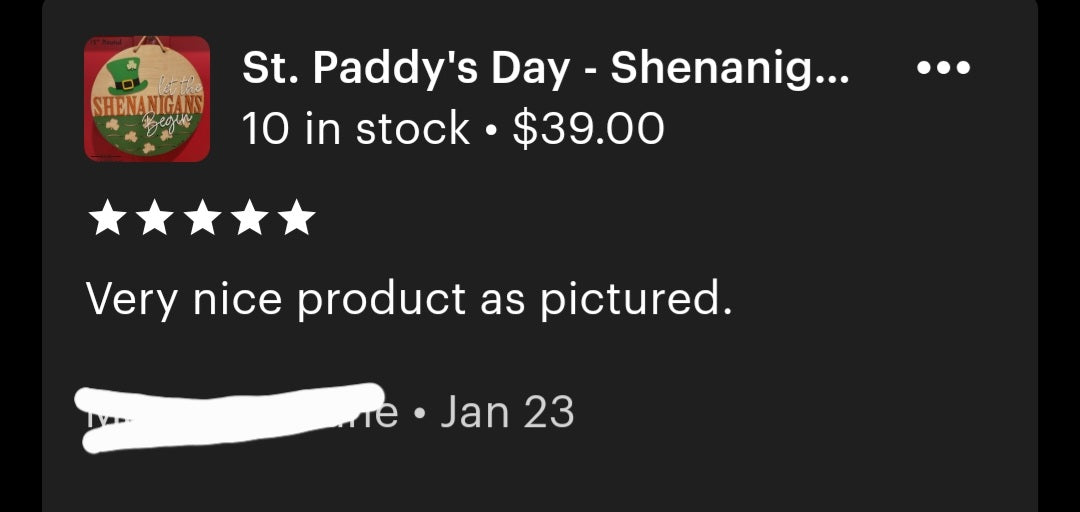Select the third rating star
Image resolution: width=1080 pixels, height=512 pixels.
click(x=200, y=219)
